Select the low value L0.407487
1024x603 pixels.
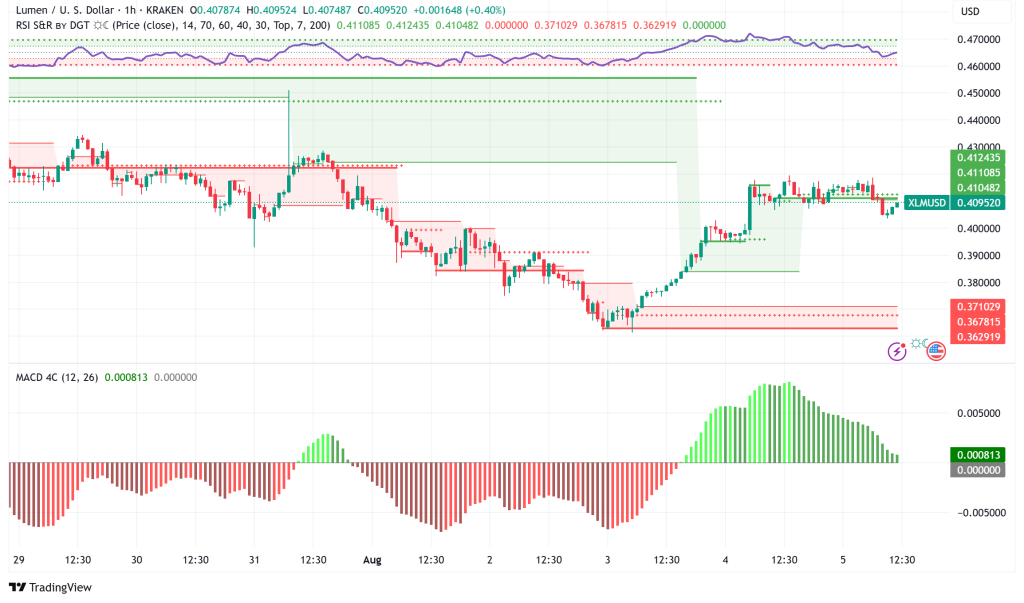[327, 10]
